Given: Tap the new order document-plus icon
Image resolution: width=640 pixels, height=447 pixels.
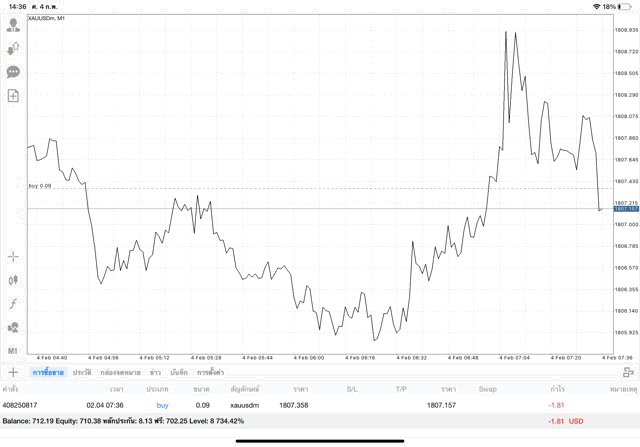Looking at the screenshot, I should coord(13,96).
